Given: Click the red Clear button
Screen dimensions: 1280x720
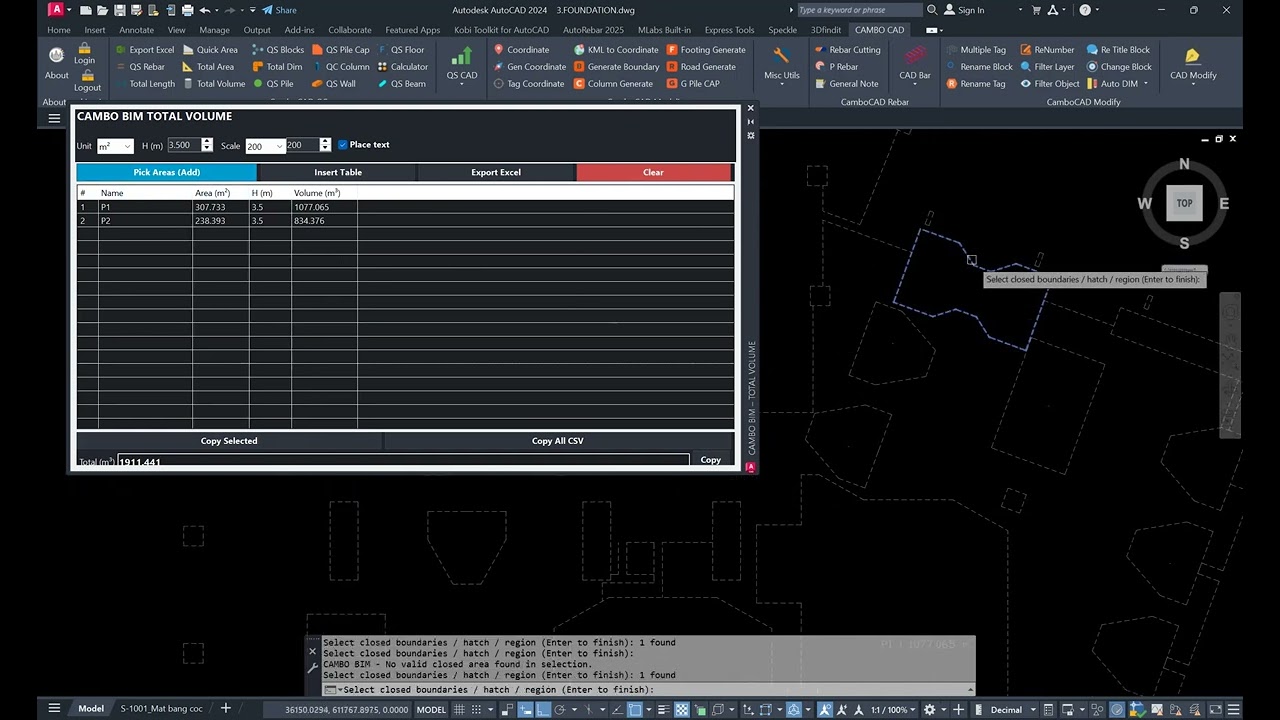Looking at the screenshot, I should coord(653,172).
